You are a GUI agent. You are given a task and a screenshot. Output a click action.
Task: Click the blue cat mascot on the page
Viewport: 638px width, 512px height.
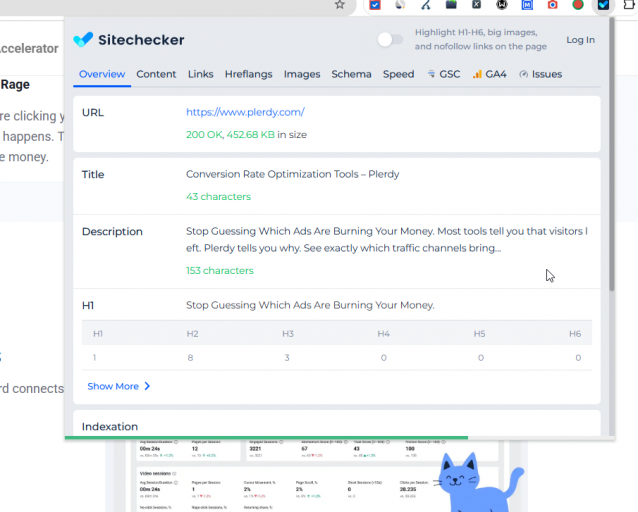477,482
